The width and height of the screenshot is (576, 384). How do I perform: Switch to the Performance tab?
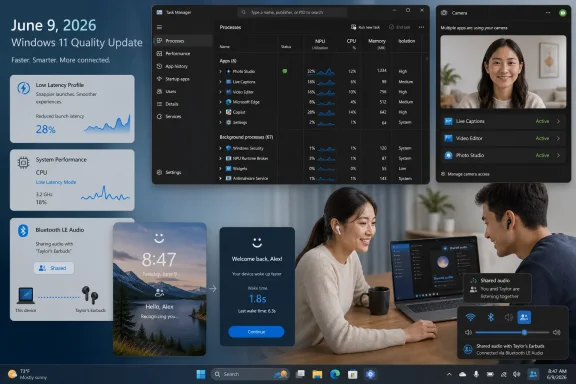183,54
